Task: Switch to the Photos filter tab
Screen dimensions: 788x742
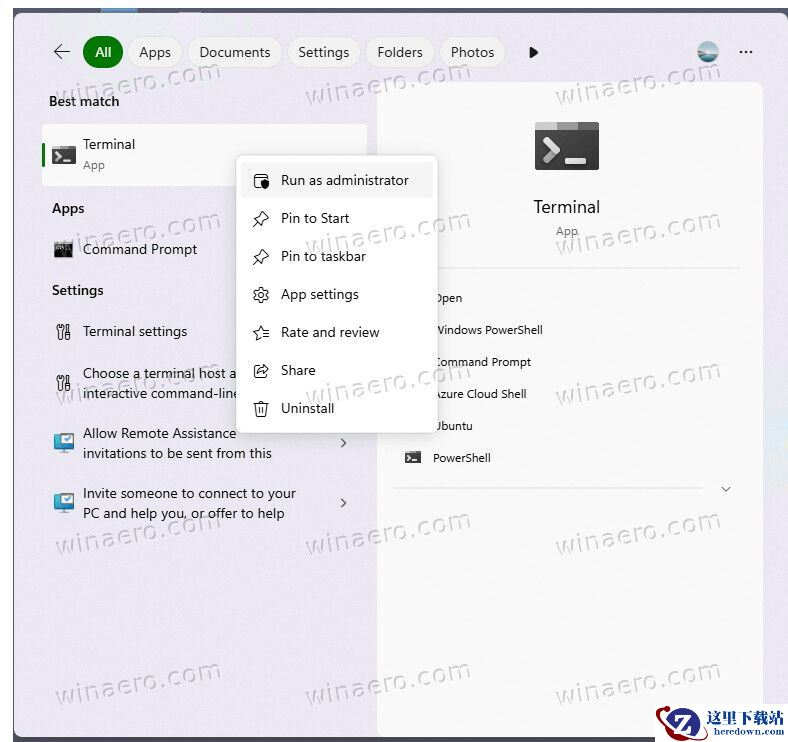Action: (472, 52)
